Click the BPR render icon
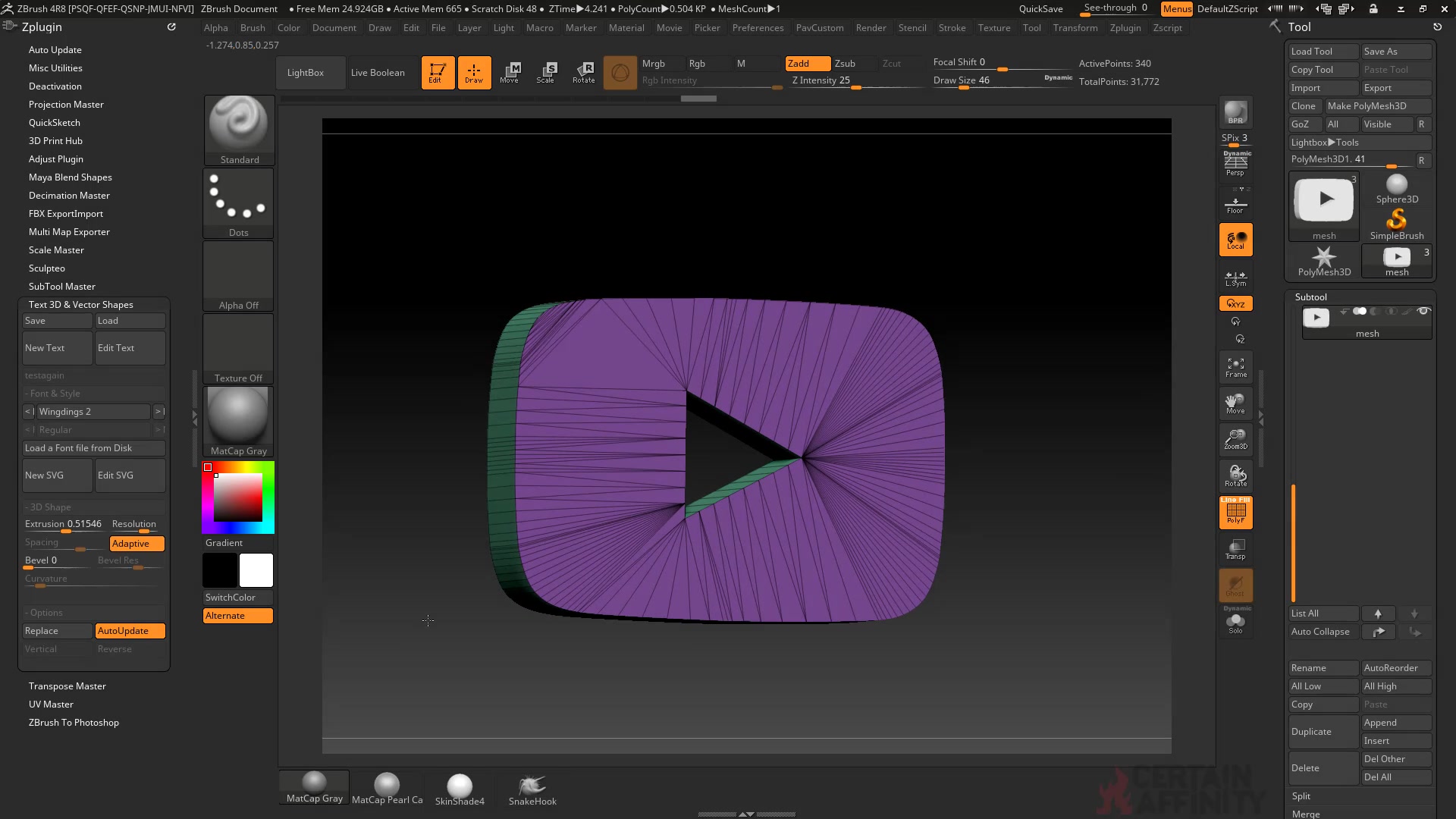This screenshot has width=1456, height=819. coord(1235,113)
